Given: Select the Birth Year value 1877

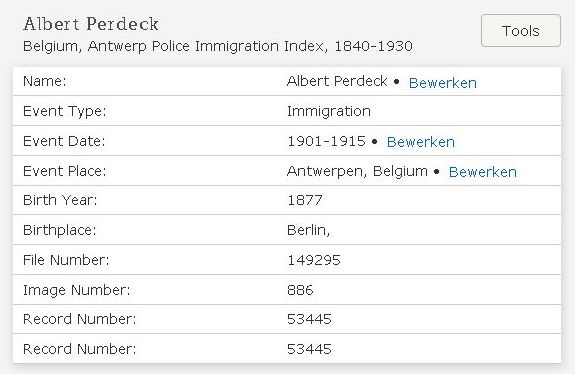Looking at the screenshot, I should tap(305, 201).
